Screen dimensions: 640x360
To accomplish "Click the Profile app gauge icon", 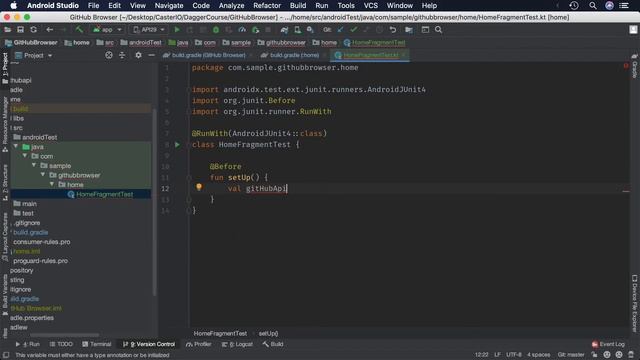I will [x=242, y=30].
